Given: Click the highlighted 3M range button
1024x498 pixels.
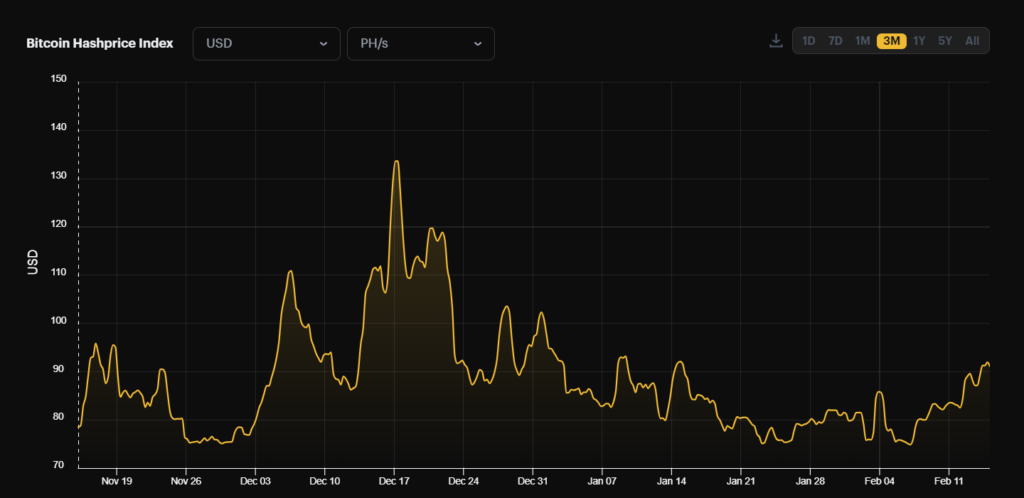Looking at the screenshot, I should [x=891, y=41].
